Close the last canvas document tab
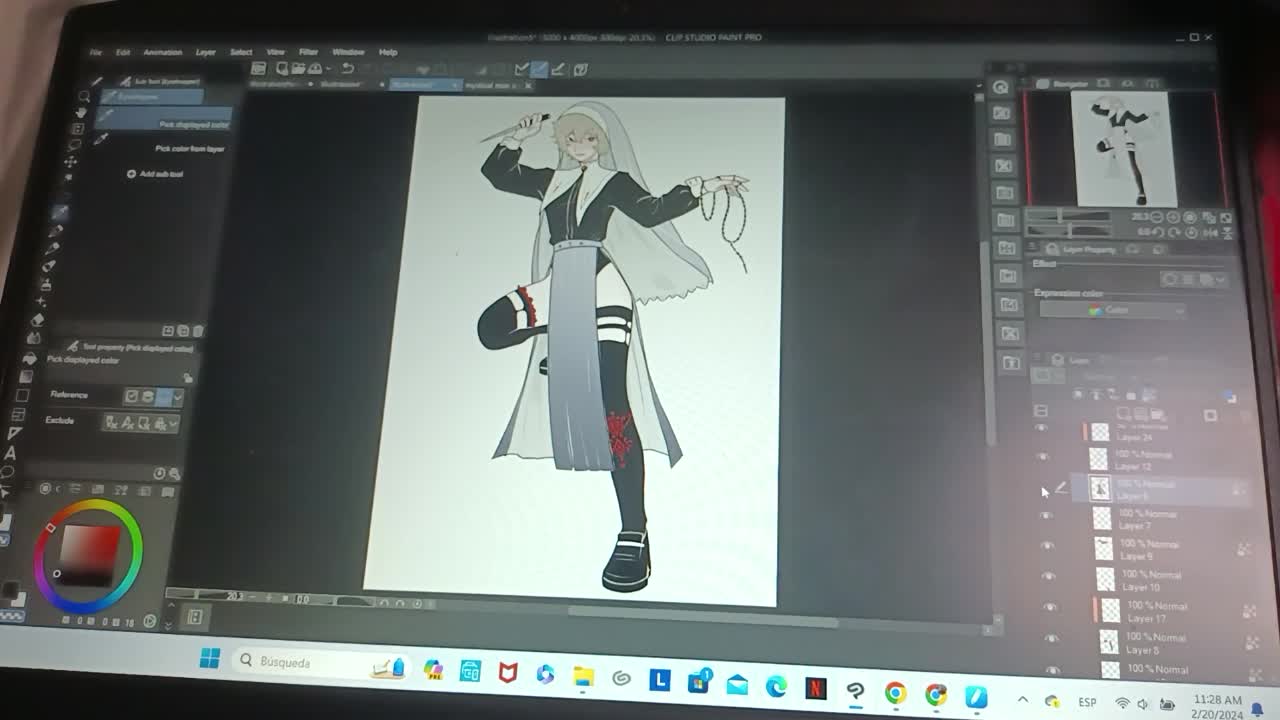Screen dimensions: 1280x720 tap(528, 85)
